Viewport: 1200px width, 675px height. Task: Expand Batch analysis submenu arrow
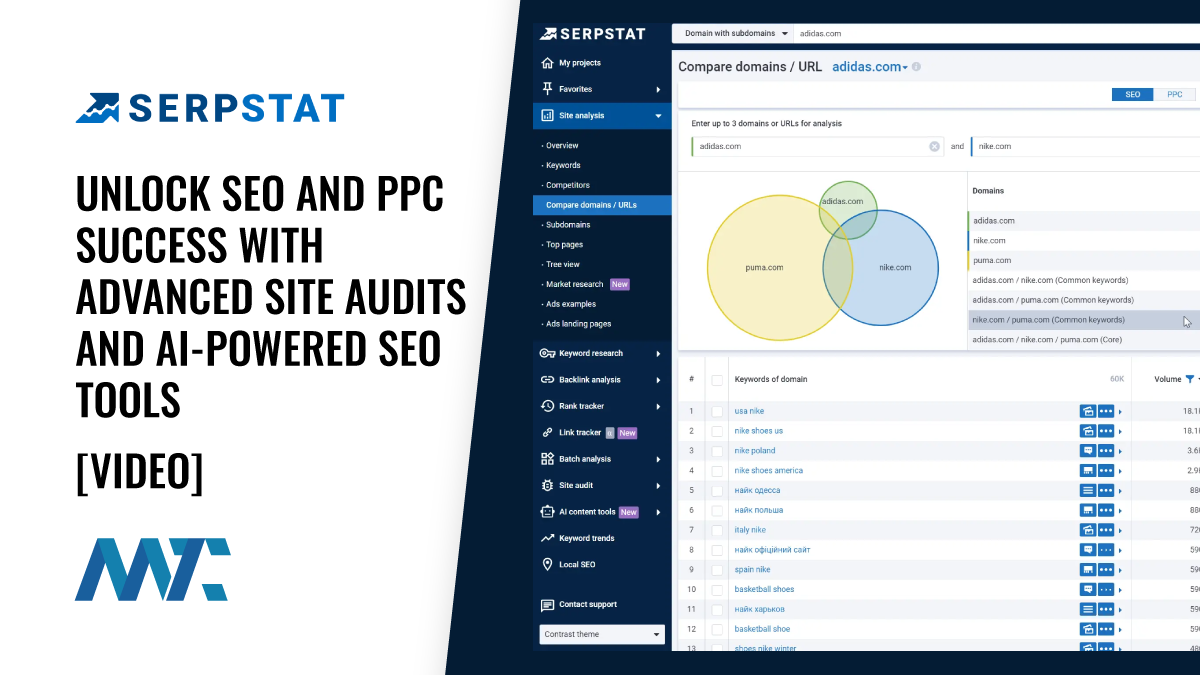pos(658,459)
